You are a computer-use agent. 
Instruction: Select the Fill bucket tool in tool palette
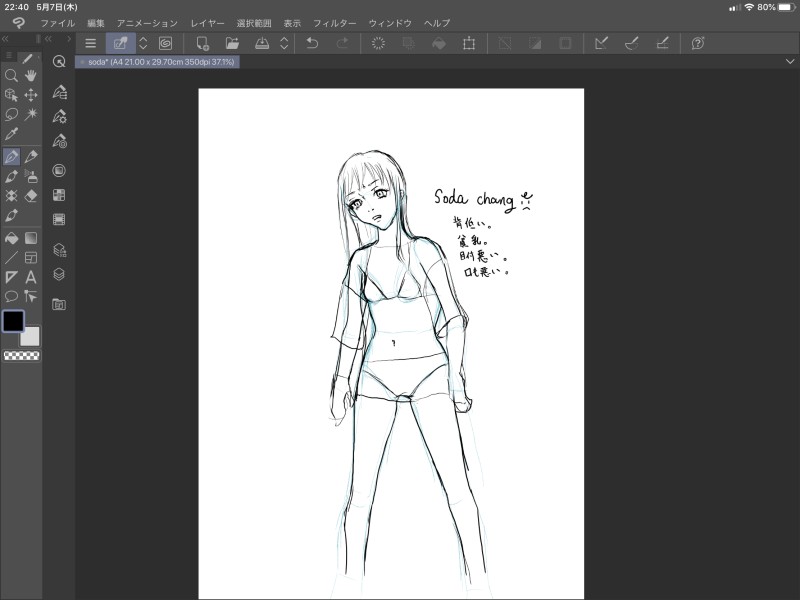coord(11,238)
